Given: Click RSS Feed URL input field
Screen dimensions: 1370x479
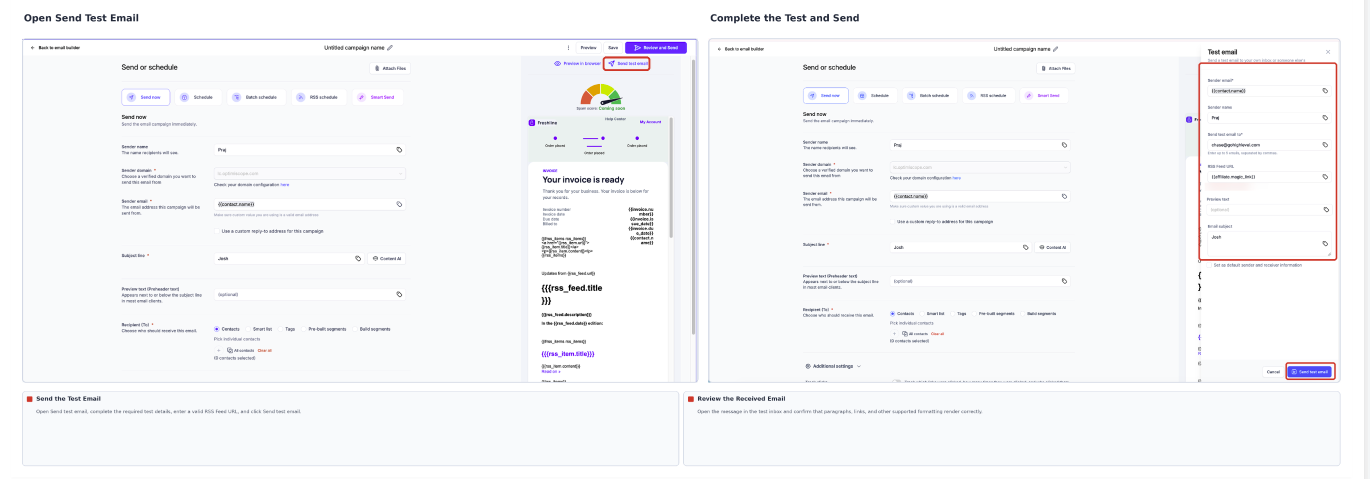Looking at the screenshot, I should 1269,176.
